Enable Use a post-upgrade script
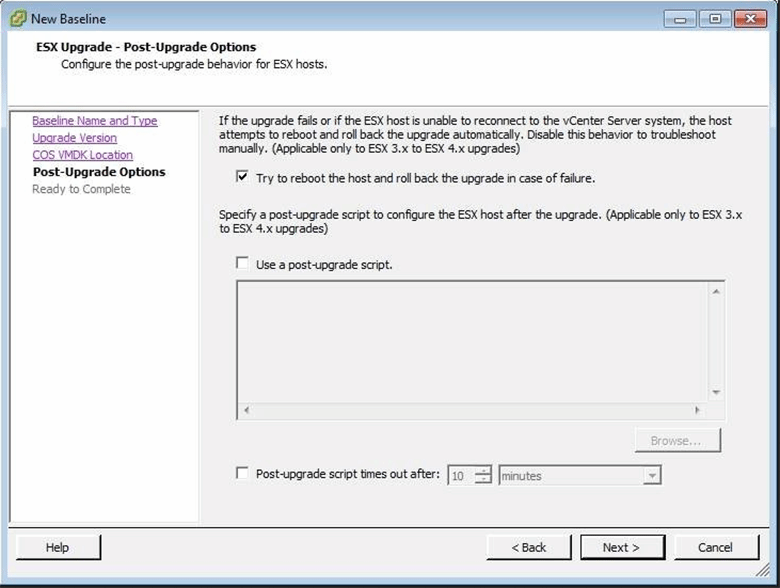This screenshot has width=780, height=588. click(x=242, y=264)
